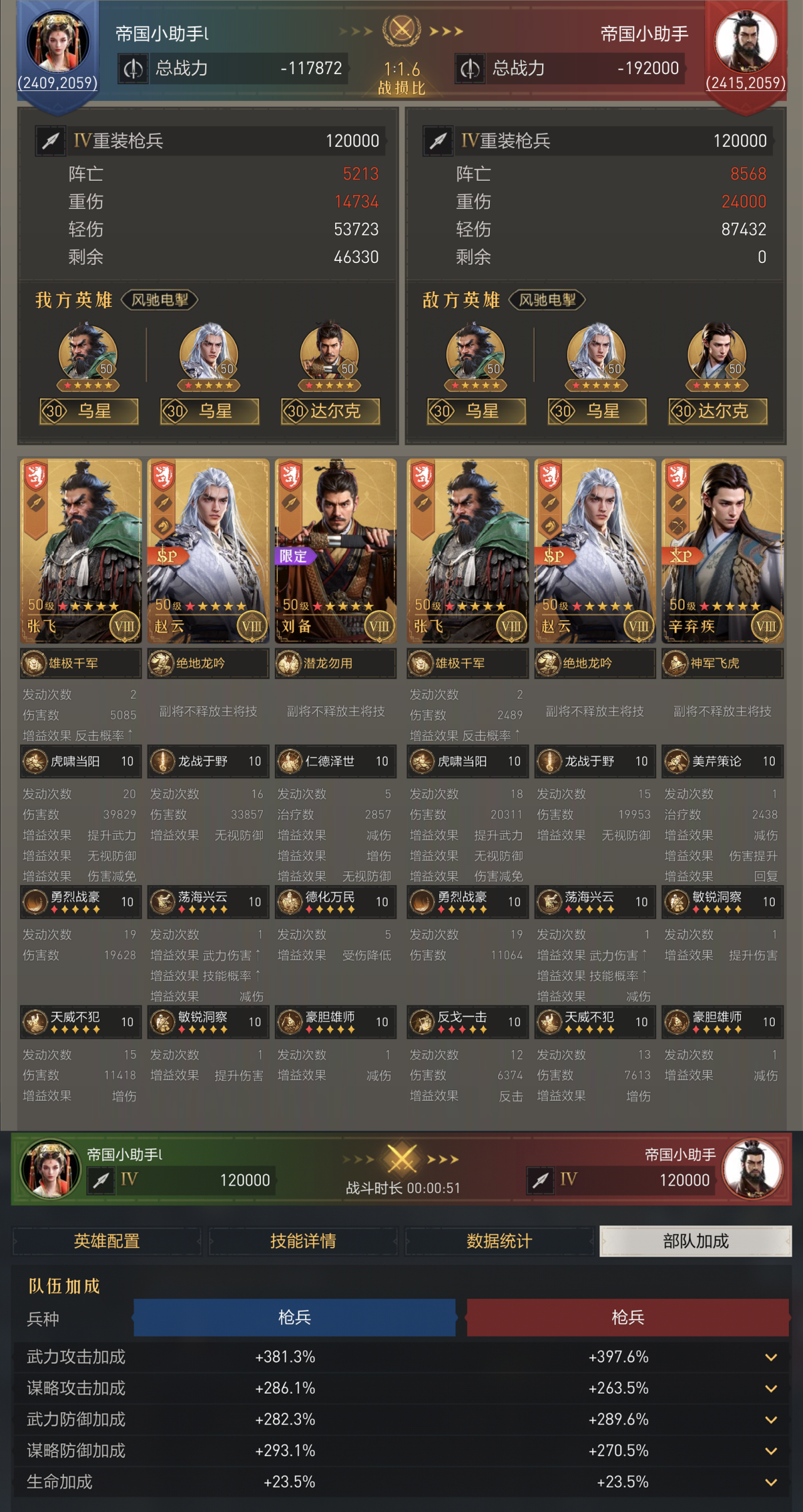Expand the 生命加成 row chevron
This screenshot has height=1512, width=803.
click(x=771, y=1483)
